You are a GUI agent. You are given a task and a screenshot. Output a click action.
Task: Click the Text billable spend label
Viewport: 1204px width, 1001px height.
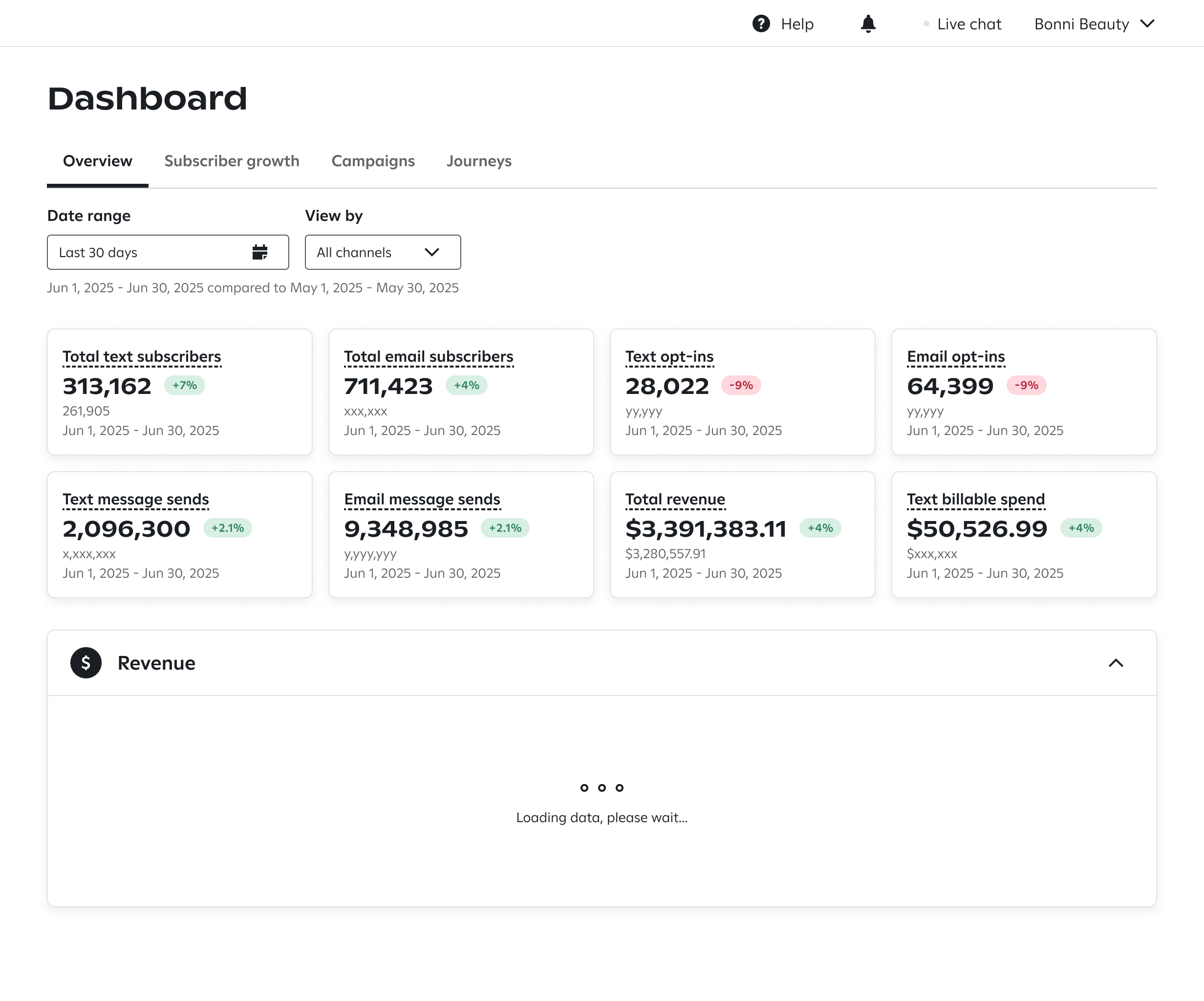(976, 499)
